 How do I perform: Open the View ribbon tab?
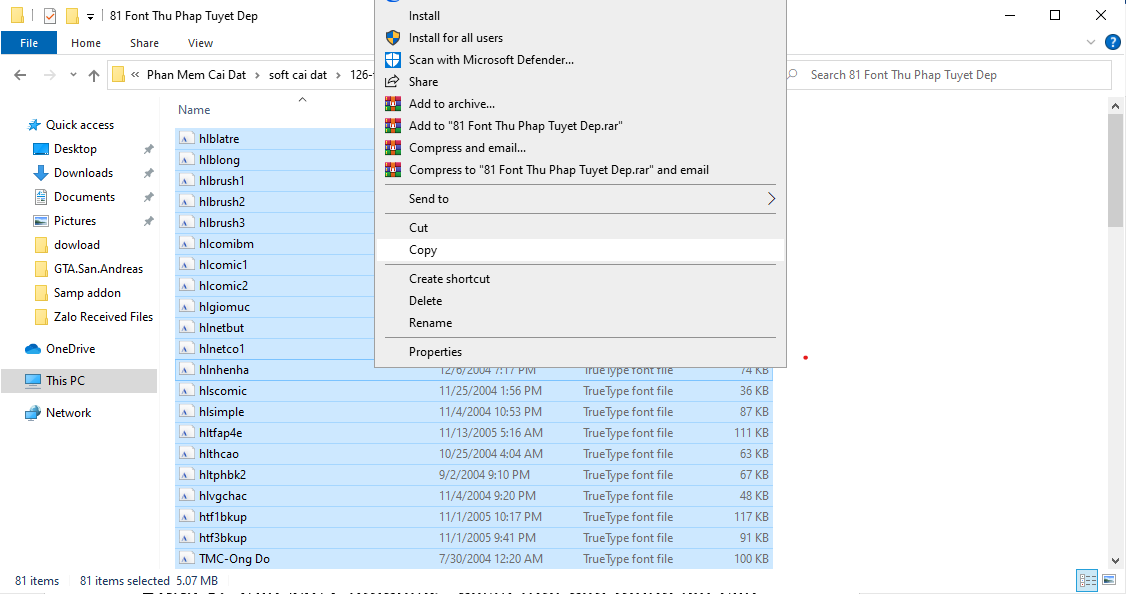(200, 43)
